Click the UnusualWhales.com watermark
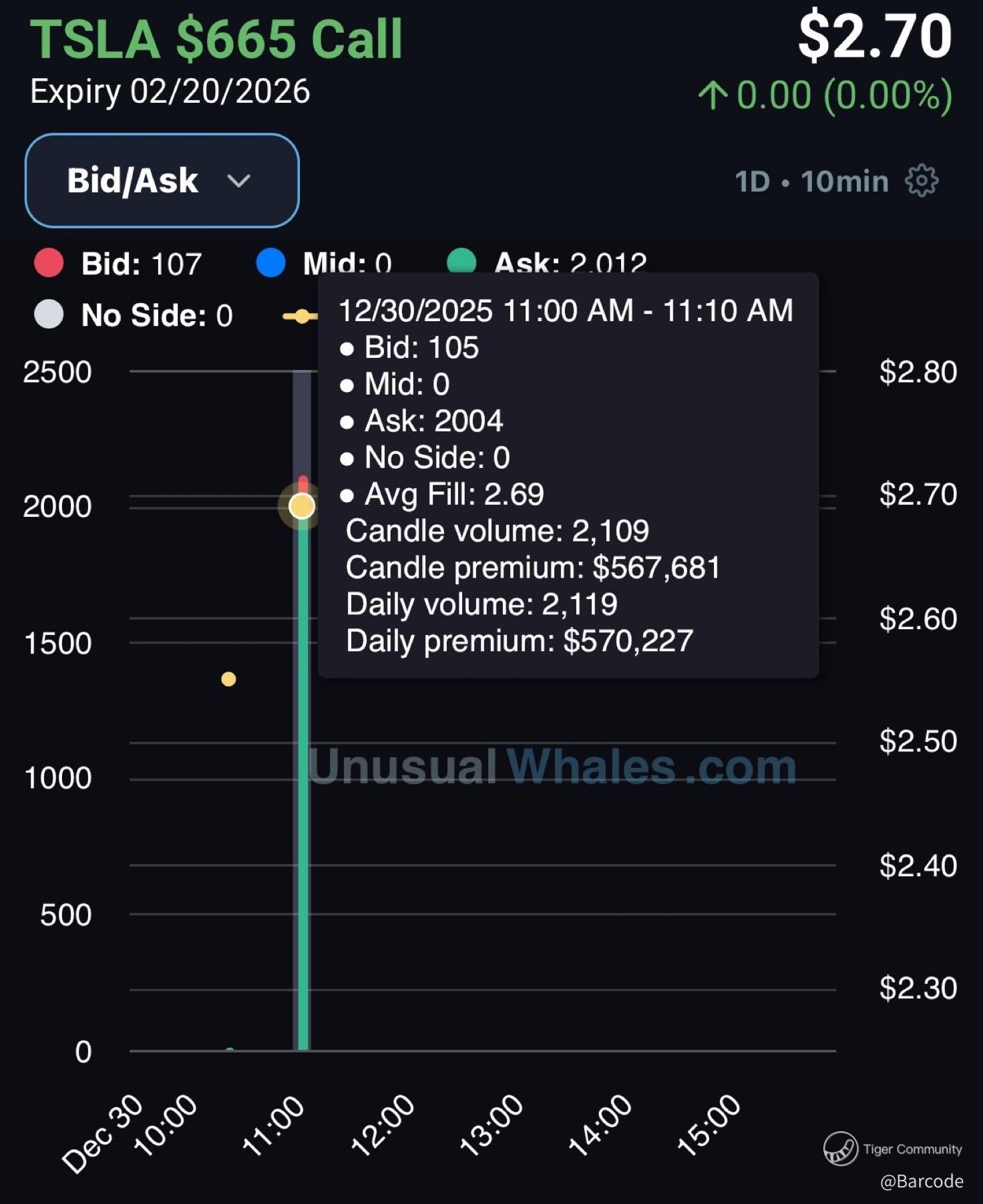The image size is (983, 1204). 552,767
